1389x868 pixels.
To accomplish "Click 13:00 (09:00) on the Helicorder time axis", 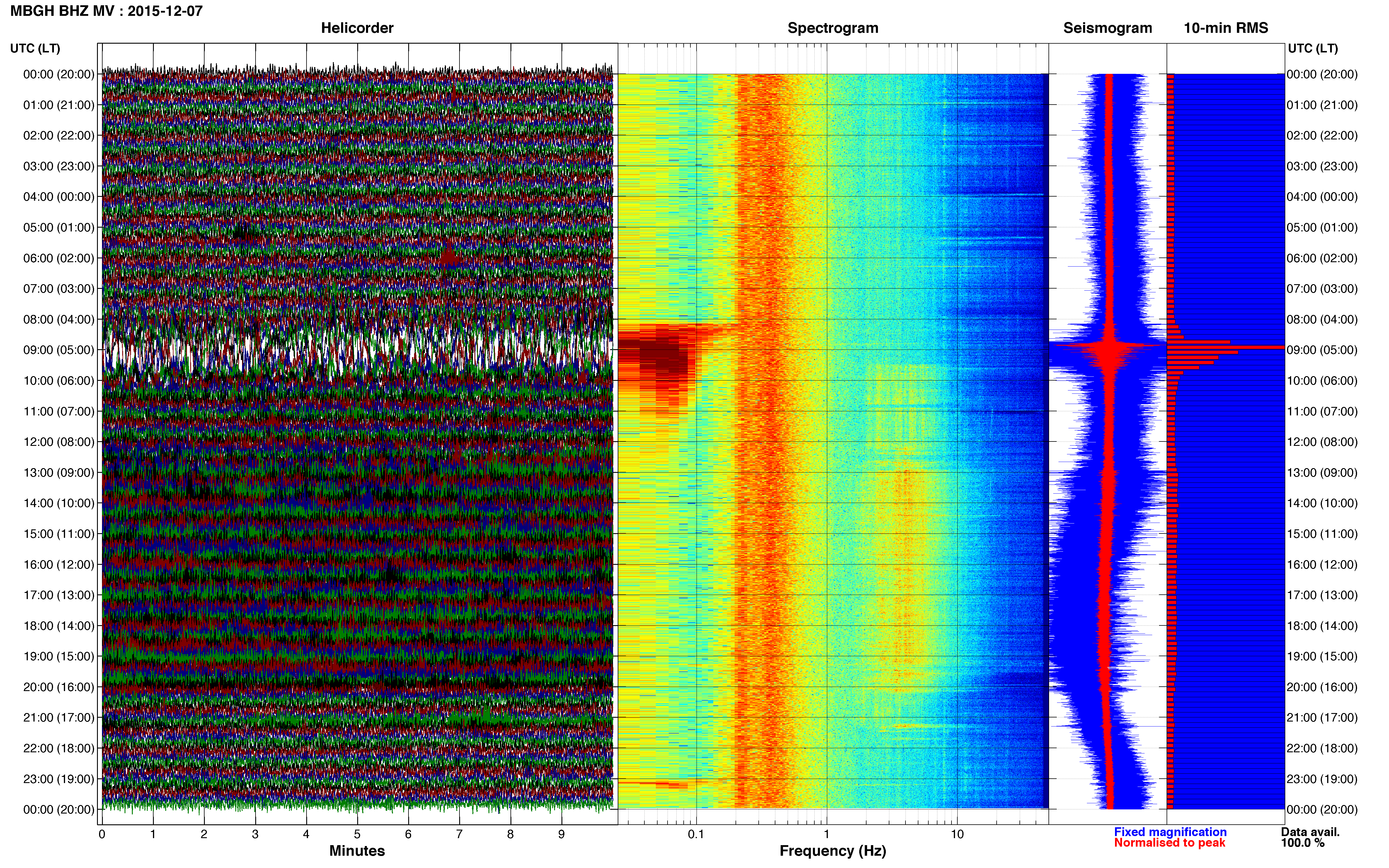I will tap(59, 473).
